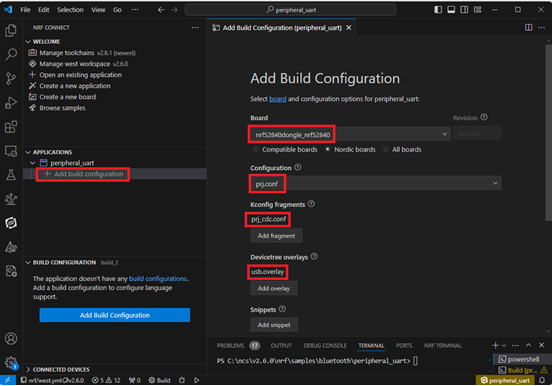Switch to the PORTS tab

pos(404,345)
